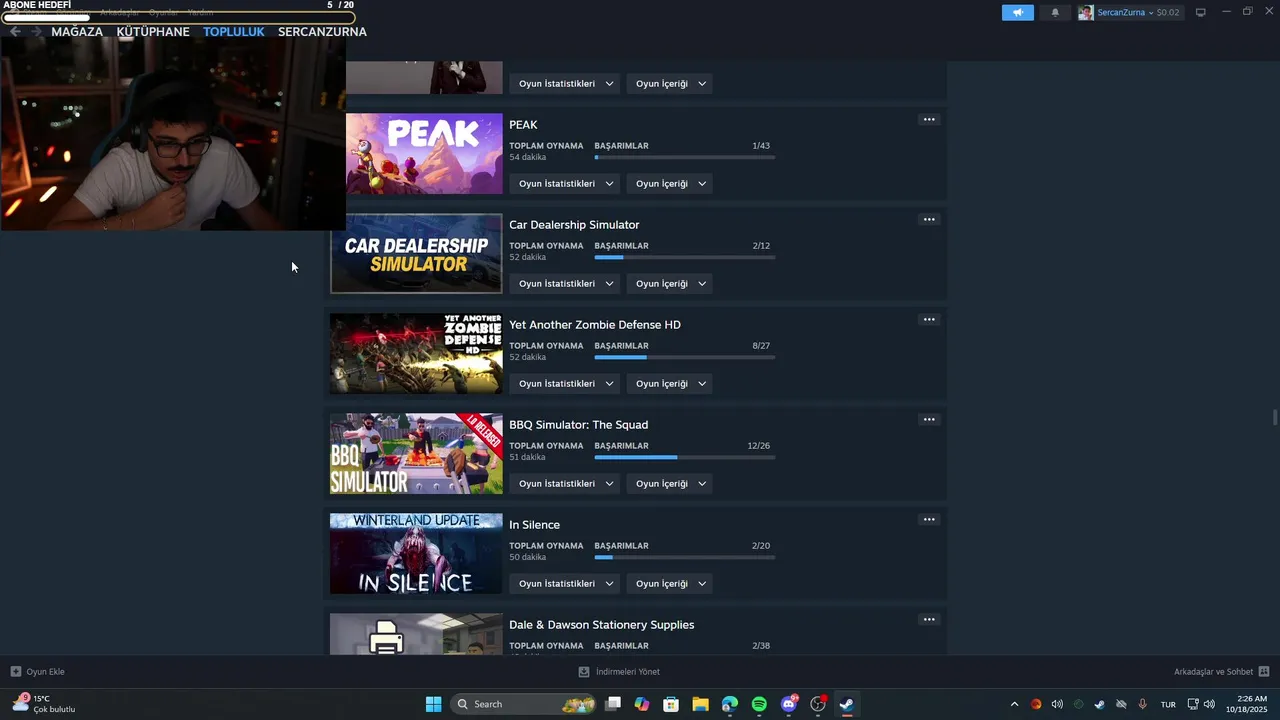The image size is (1280, 720).
Task: Click PEAK game thumbnail
Action: (424, 153)
